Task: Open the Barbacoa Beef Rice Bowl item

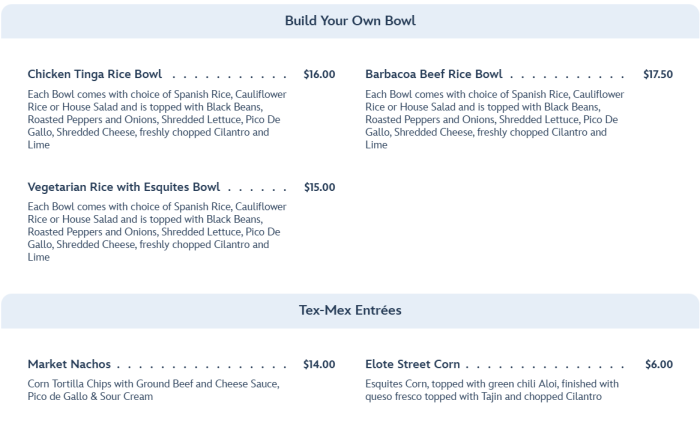Action: point(434,74)
